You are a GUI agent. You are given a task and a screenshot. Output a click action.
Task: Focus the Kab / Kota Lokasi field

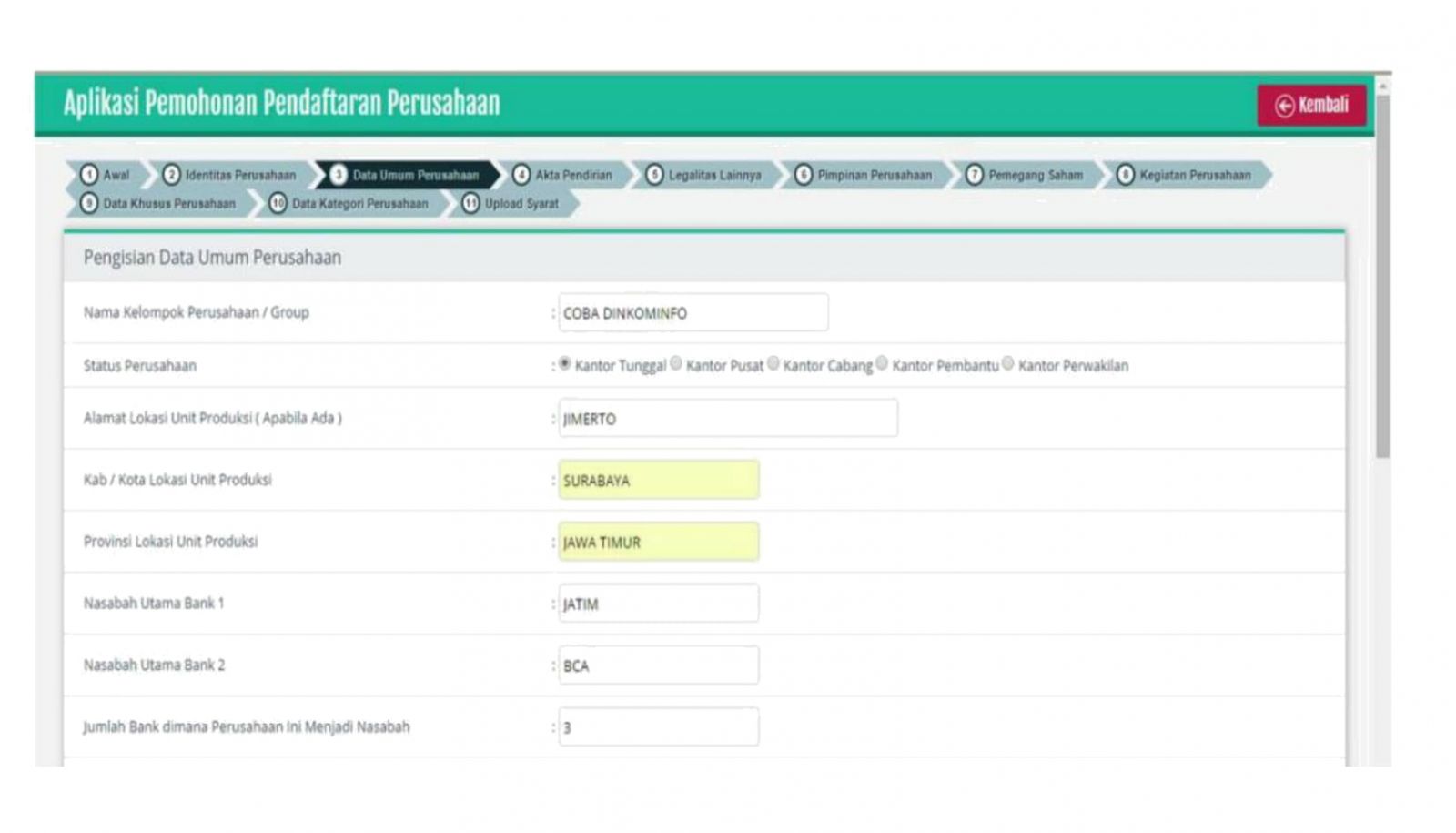pos(658,481)
